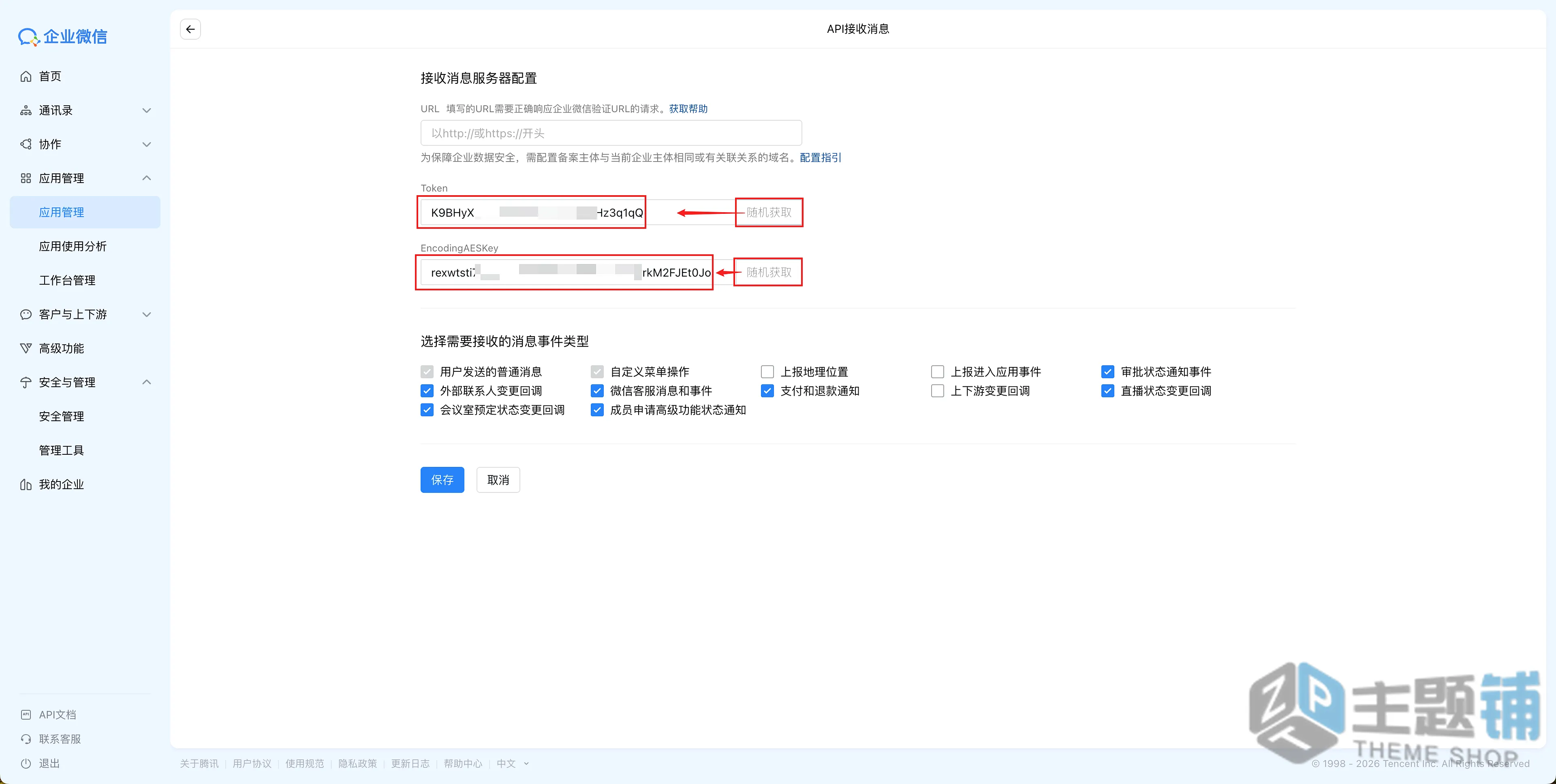
Task: Click the API文档 icon
Action: click(x=26, y=715)
